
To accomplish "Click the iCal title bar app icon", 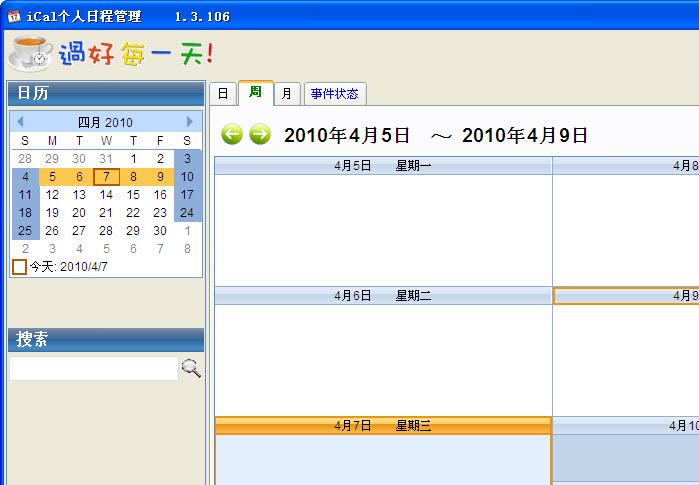I will click(12, 16).
